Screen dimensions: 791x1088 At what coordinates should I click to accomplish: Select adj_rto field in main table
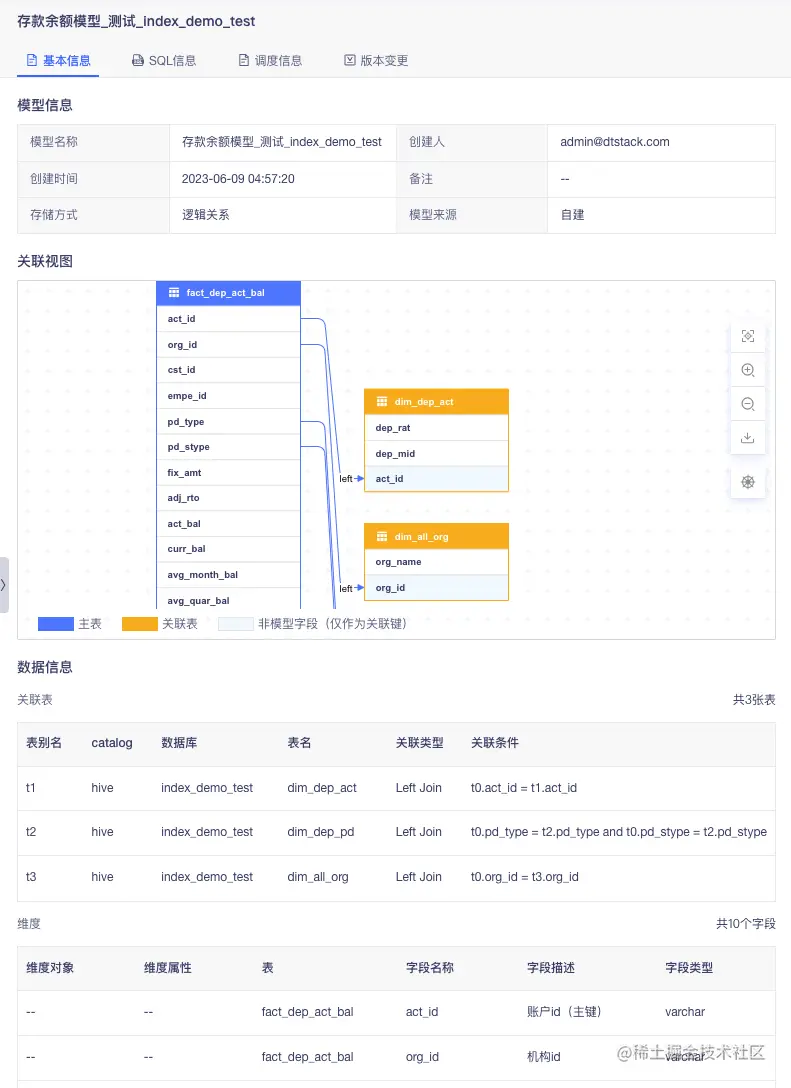[228, 498]
